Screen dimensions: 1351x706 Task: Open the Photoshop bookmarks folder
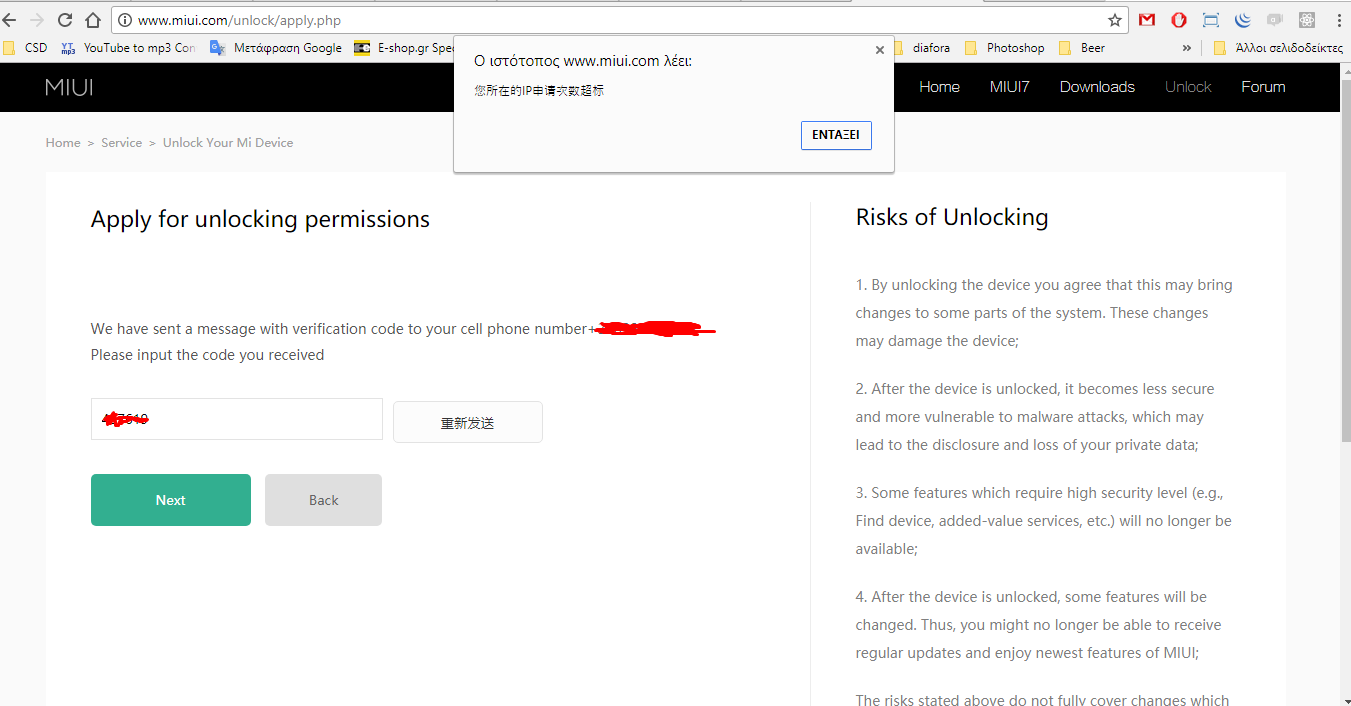tap(1005, 48)
